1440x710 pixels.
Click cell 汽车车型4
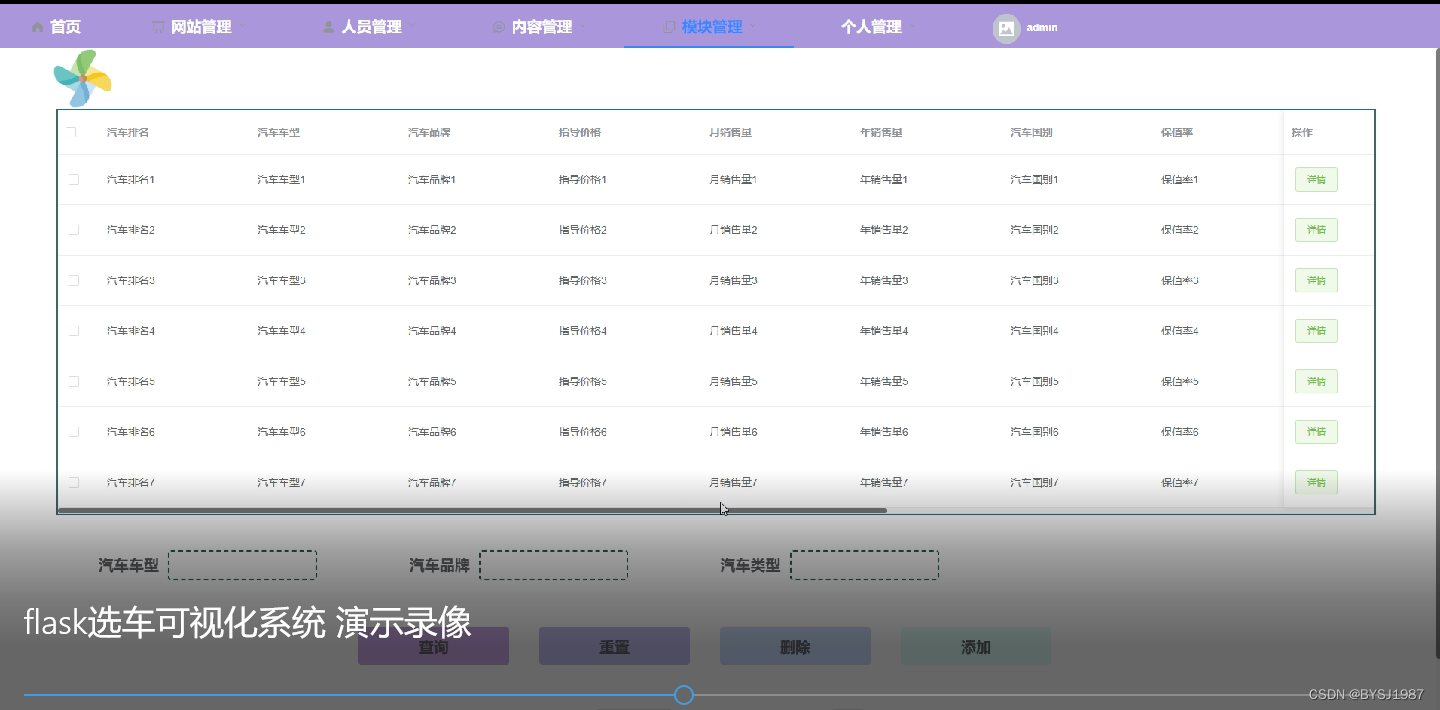281,331
